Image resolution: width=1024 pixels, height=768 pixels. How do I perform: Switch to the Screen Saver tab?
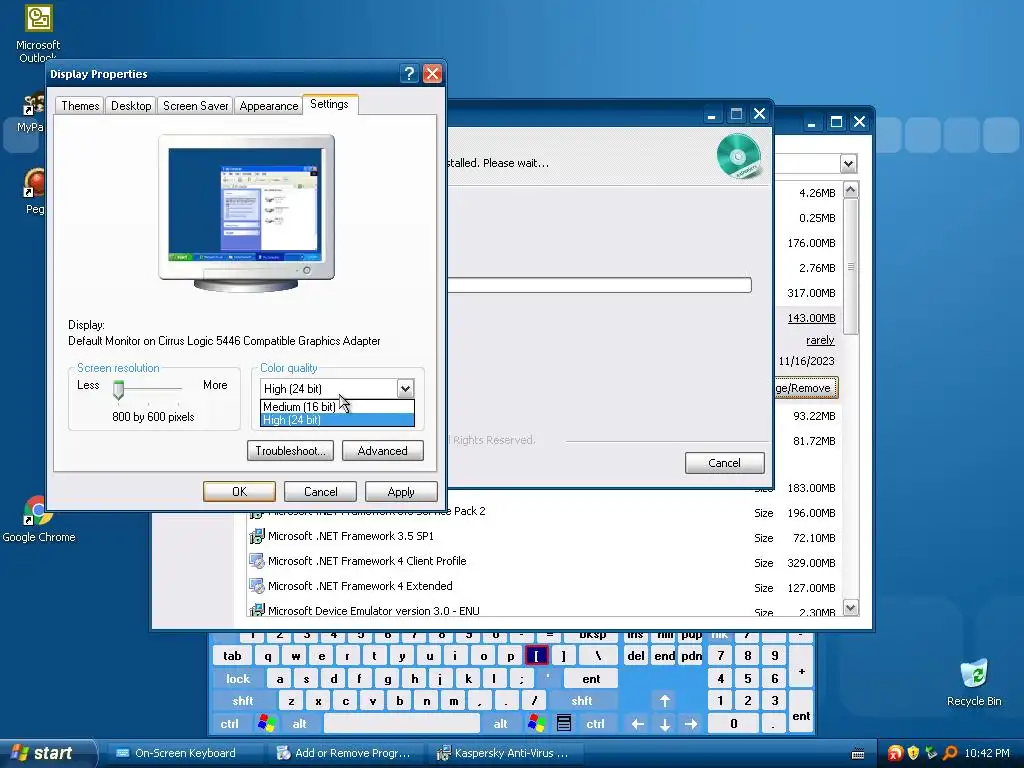click(195, 106)
